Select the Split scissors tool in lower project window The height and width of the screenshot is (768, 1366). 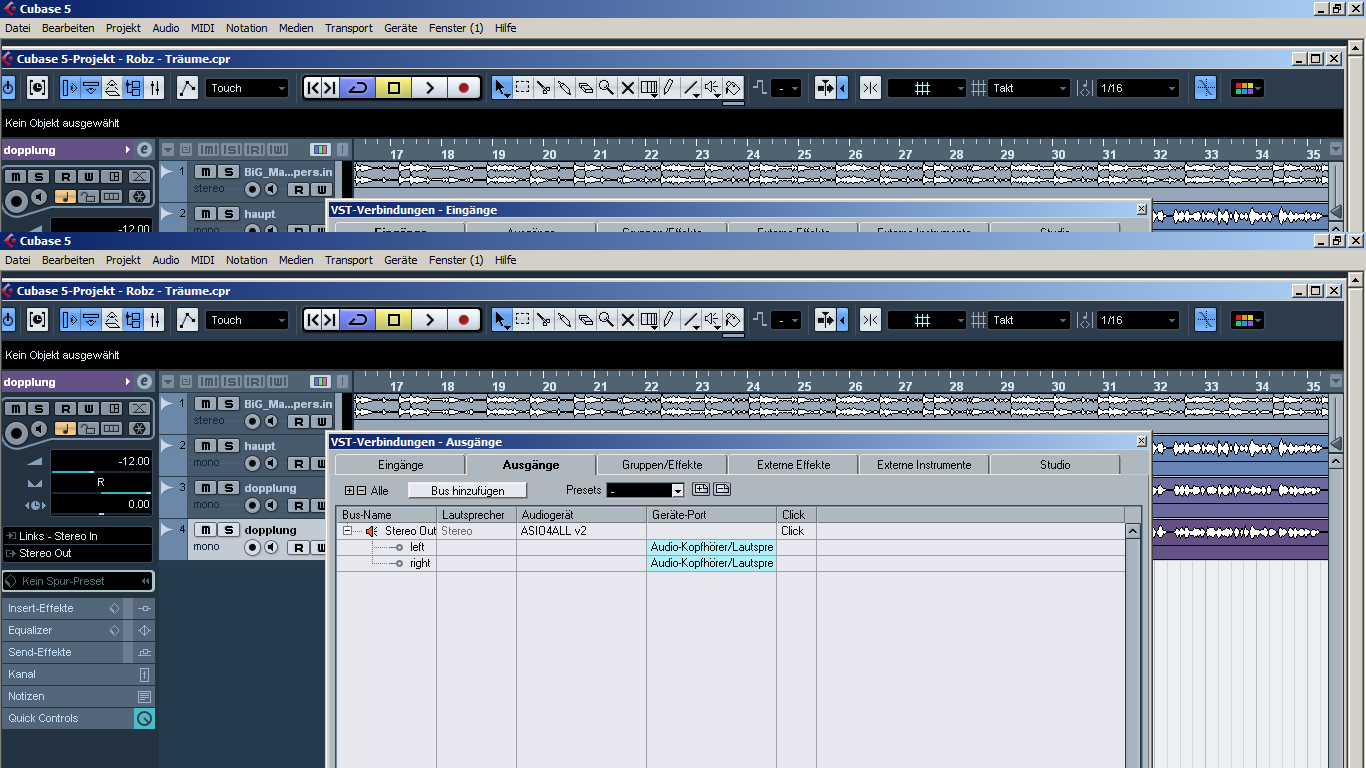pos(544,320)
